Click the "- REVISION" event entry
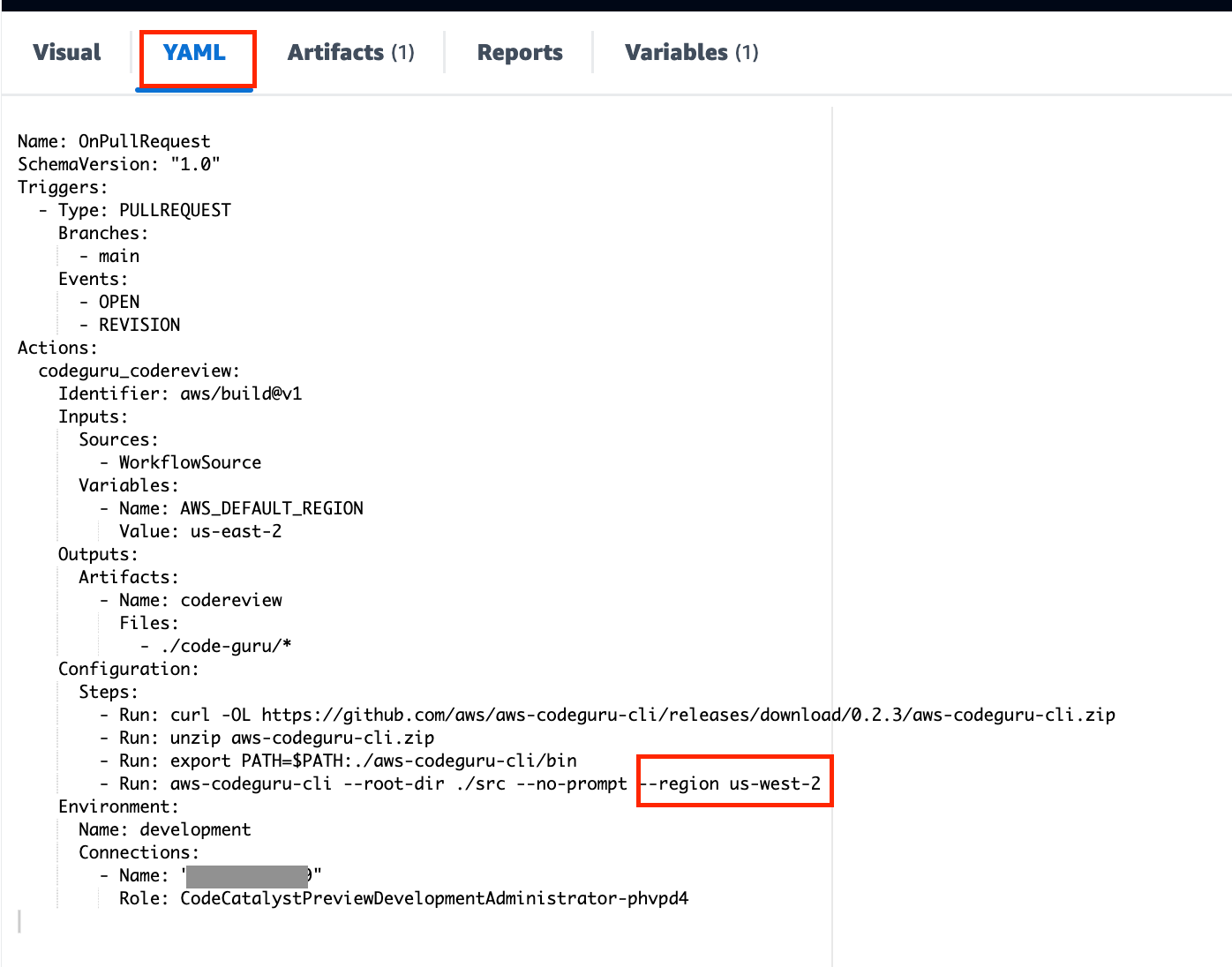Image resolution: width=1232 pixels, height=967 pixels. tap(130, 325)
